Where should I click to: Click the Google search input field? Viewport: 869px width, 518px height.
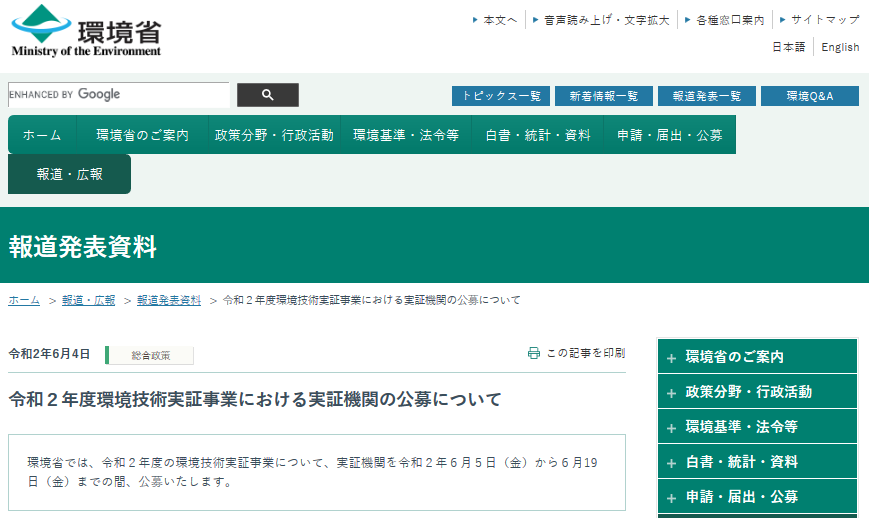pyautogui.click(x=118, y=95)
